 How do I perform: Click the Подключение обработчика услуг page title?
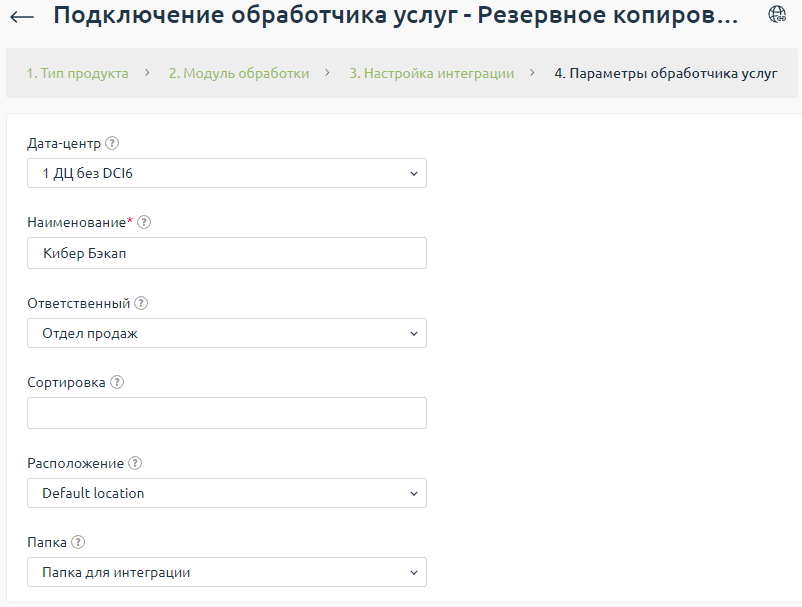click(395, 16)
